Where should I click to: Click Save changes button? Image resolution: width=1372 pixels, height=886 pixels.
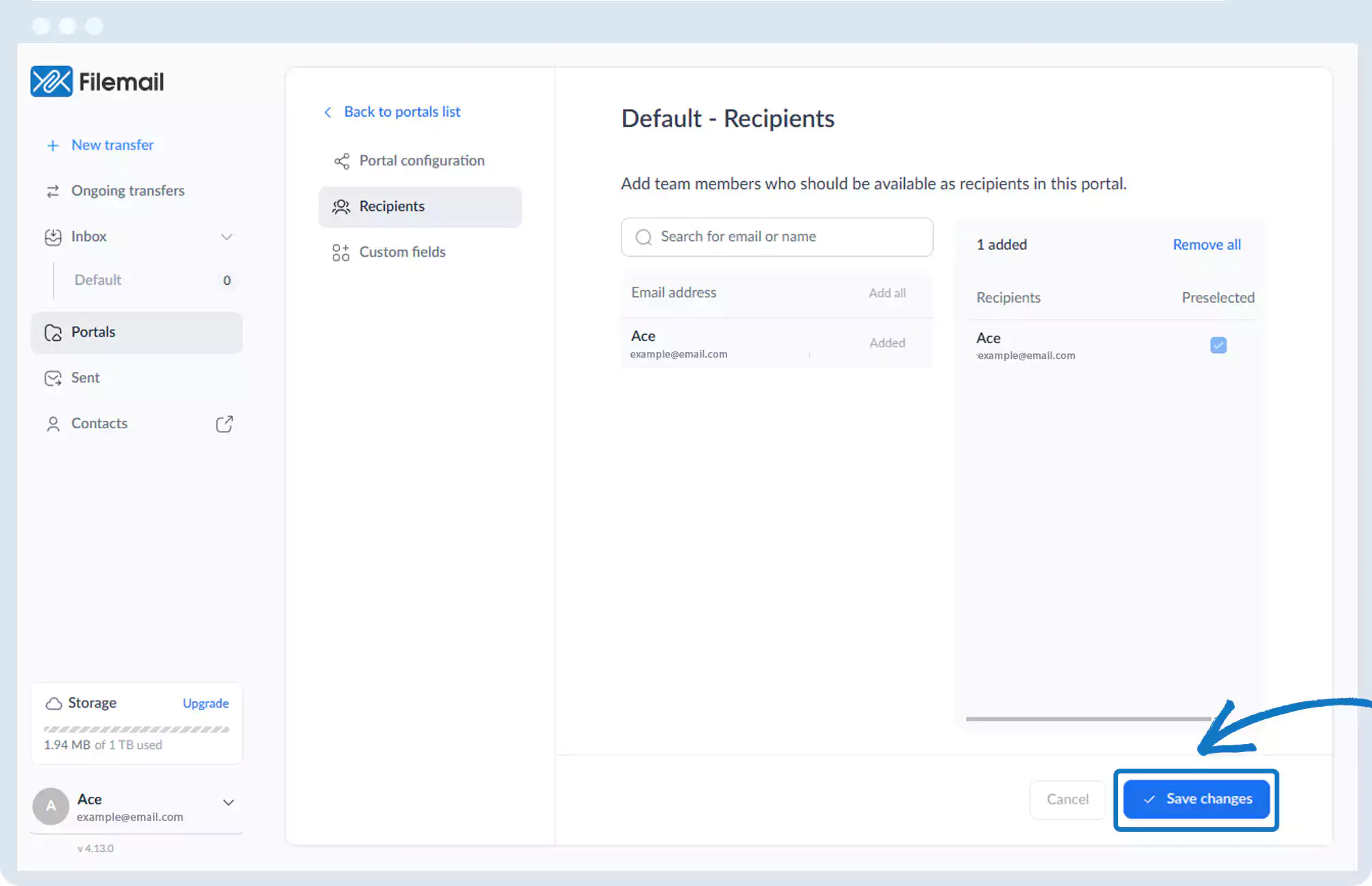point(1196,799)
